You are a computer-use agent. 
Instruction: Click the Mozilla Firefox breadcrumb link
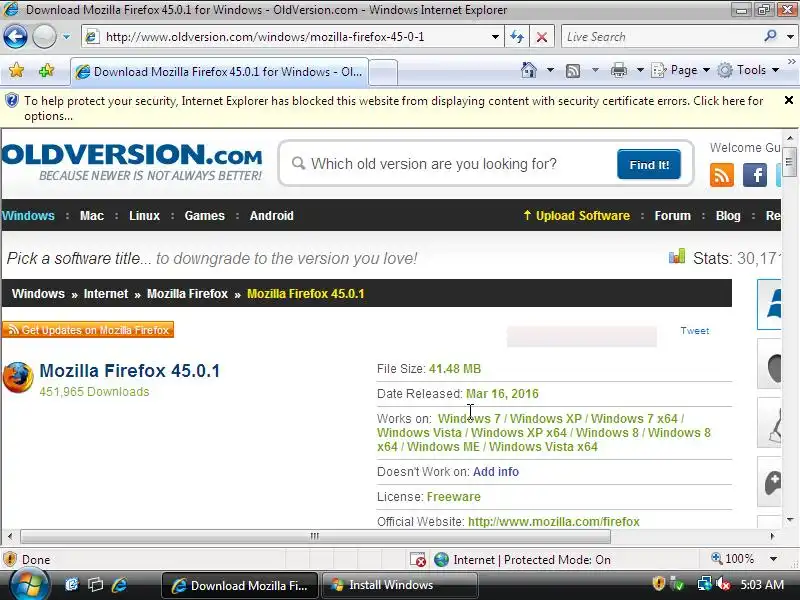(x=187, y=294)
